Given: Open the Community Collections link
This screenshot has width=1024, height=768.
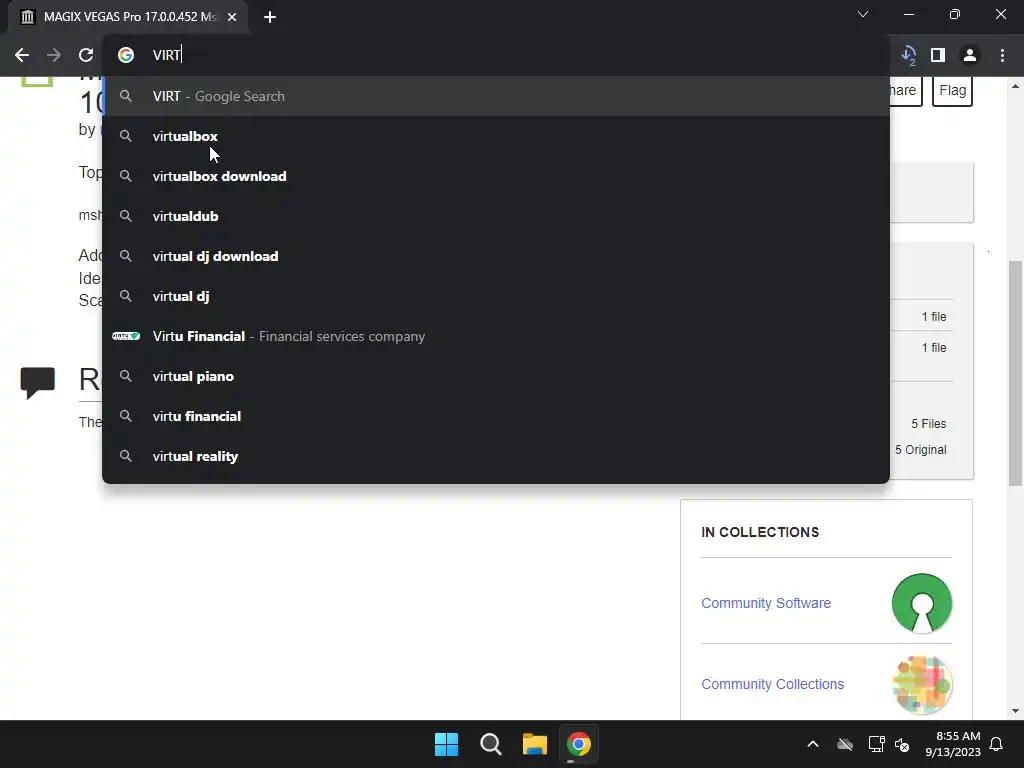Looking at the screenshot, I should [772, 684].
